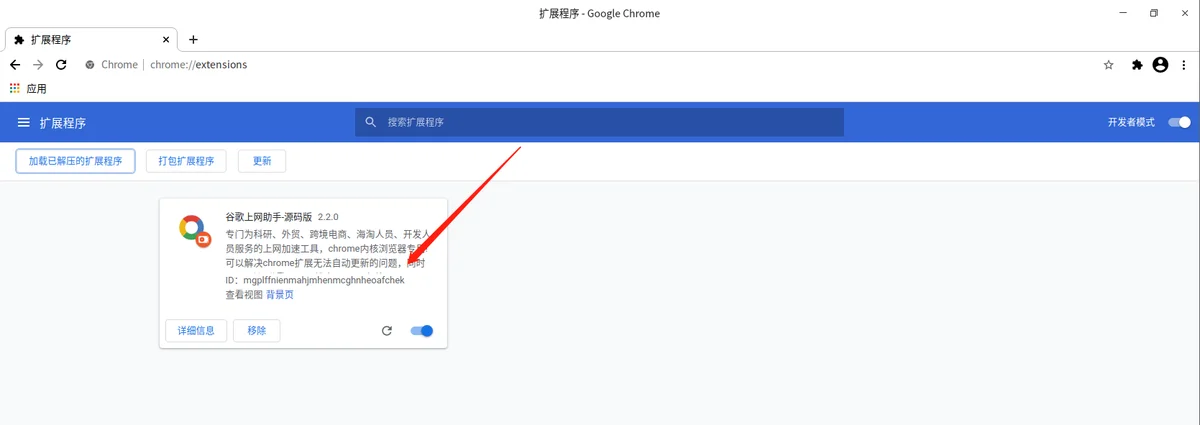Restore down the Chrome window
Viewport: 1200px width, 425px height.
coord(1154,13)
